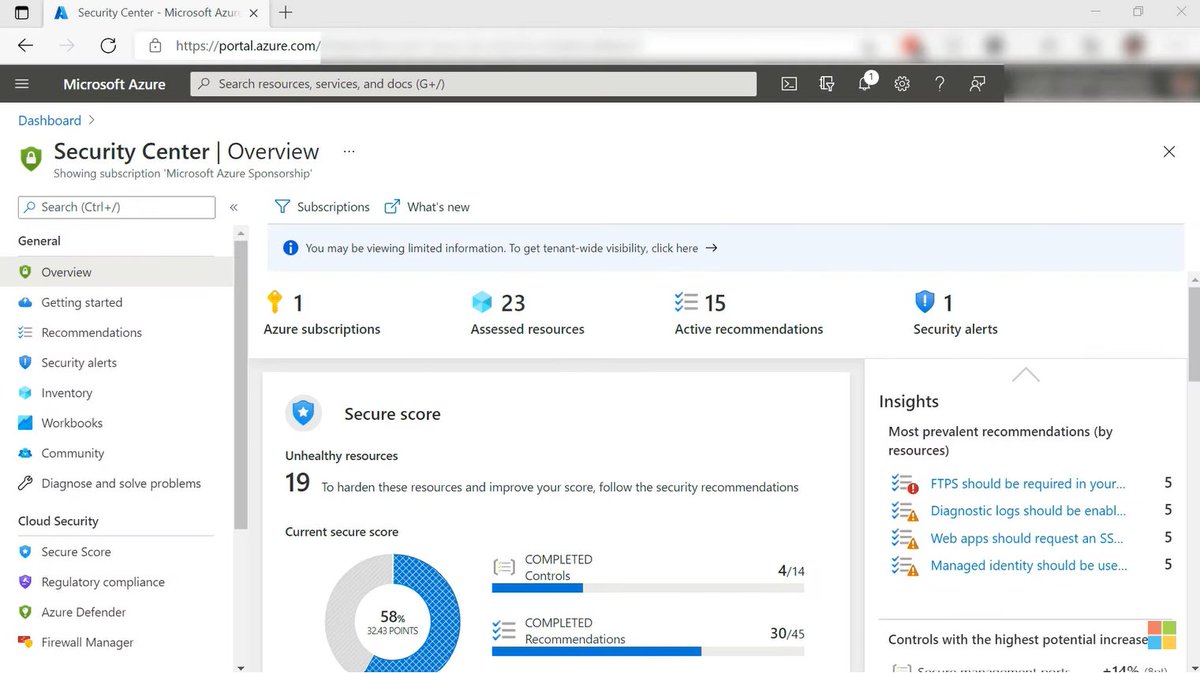Click the browser Back arrow
Viewport: 1200px width, 673px height.
[x=26, y=46]
